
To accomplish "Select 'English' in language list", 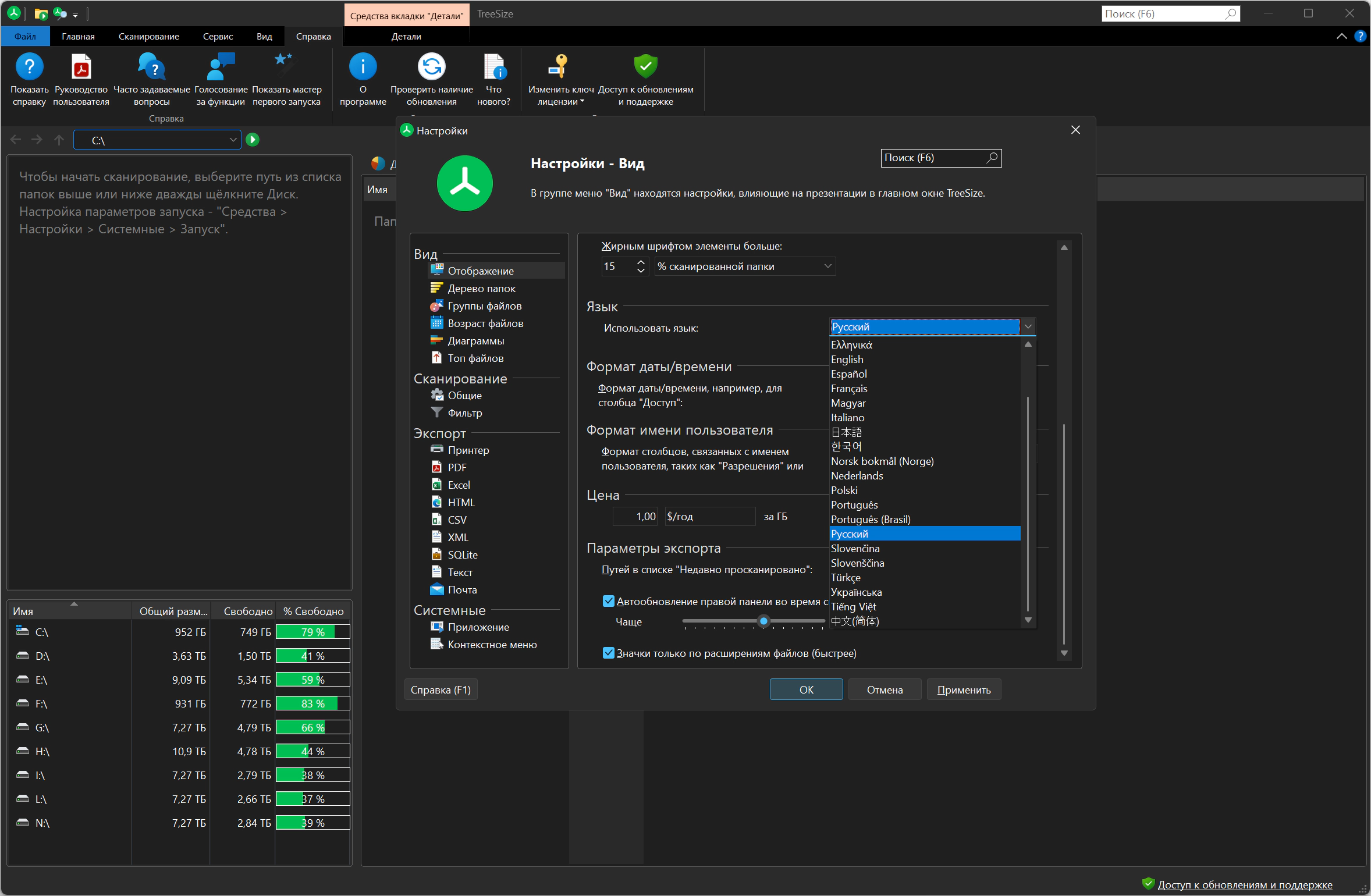I will click(847, 360).
